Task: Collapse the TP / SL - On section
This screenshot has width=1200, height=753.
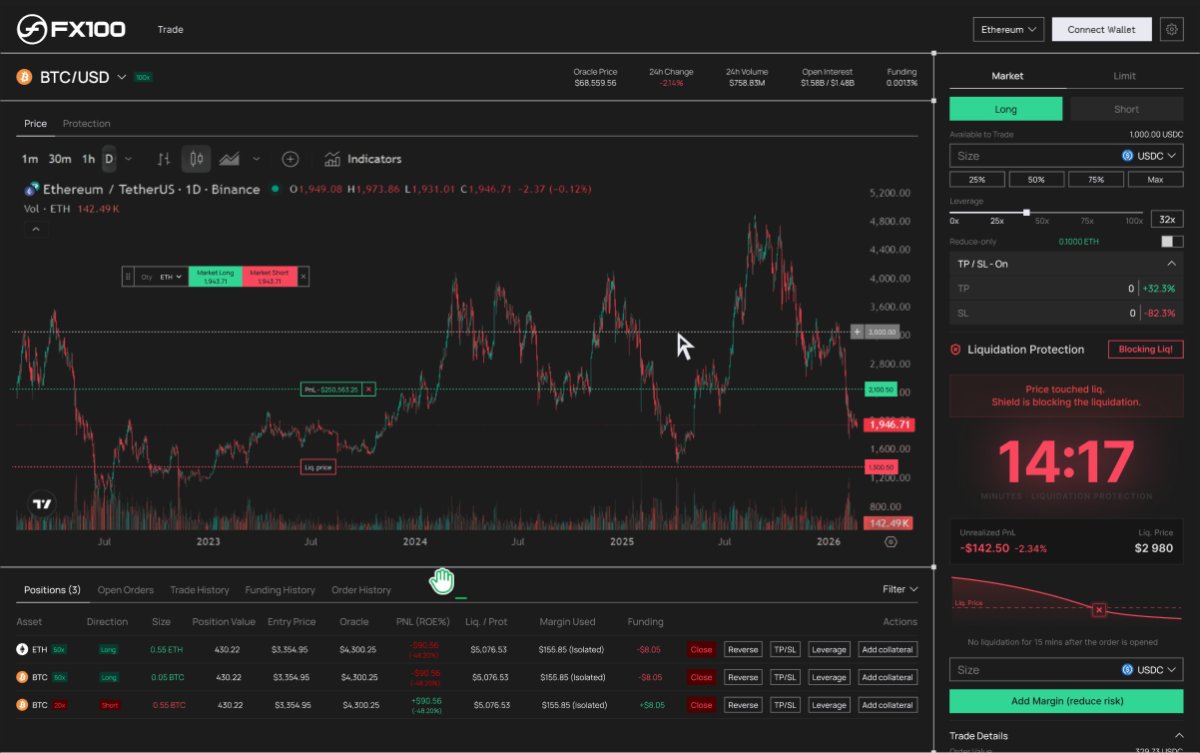Action: [x=1172, y=263]
